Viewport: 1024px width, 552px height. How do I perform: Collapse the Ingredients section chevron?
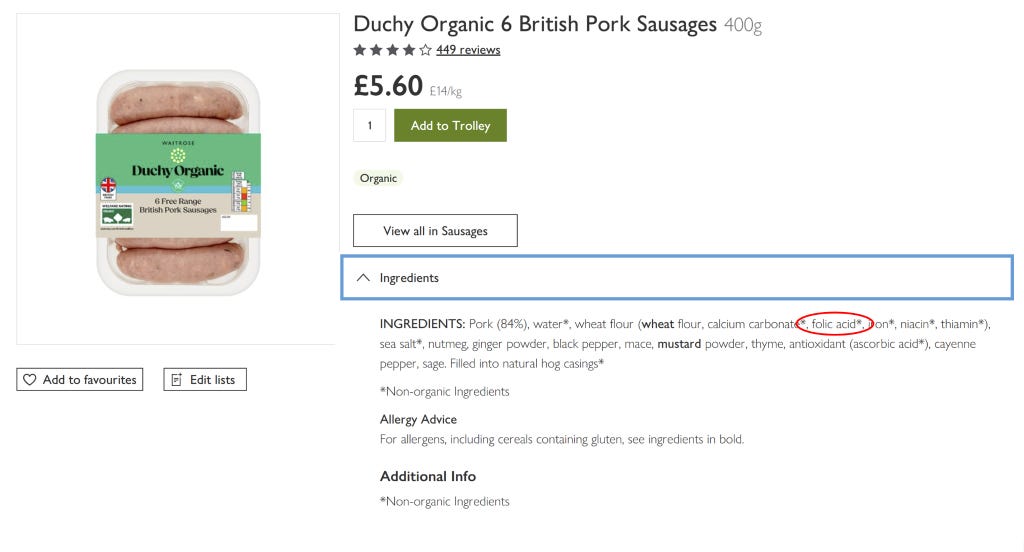coord(363,278)
